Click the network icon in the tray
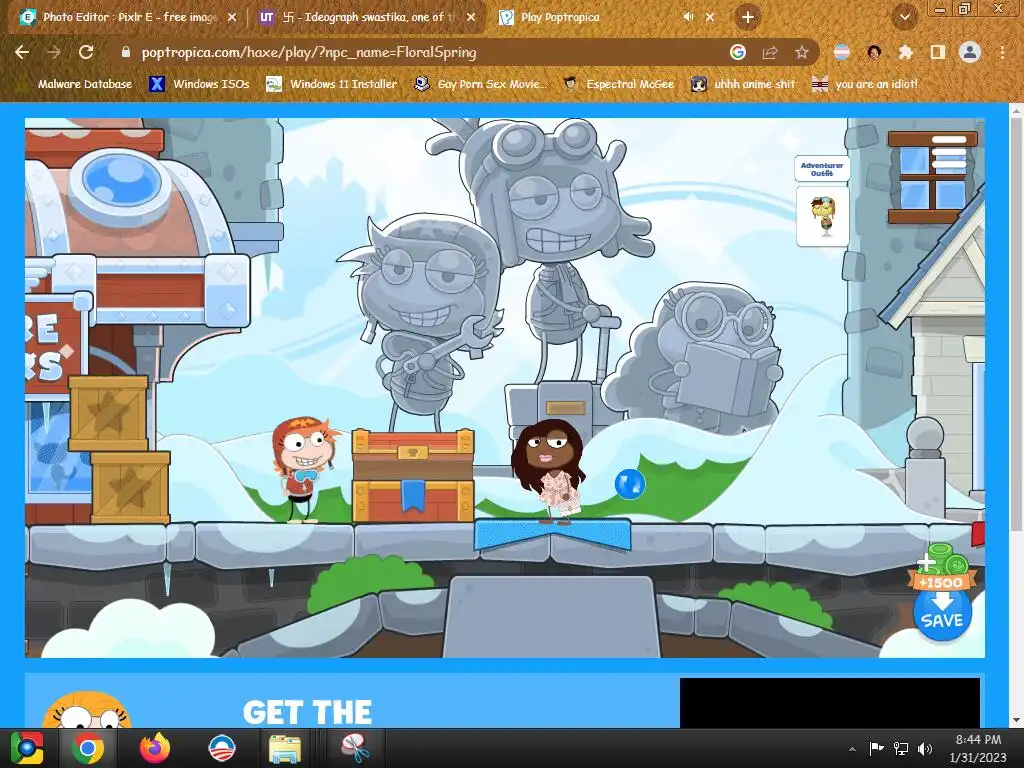Viewport: 1024px width, 768px height. 901,748
